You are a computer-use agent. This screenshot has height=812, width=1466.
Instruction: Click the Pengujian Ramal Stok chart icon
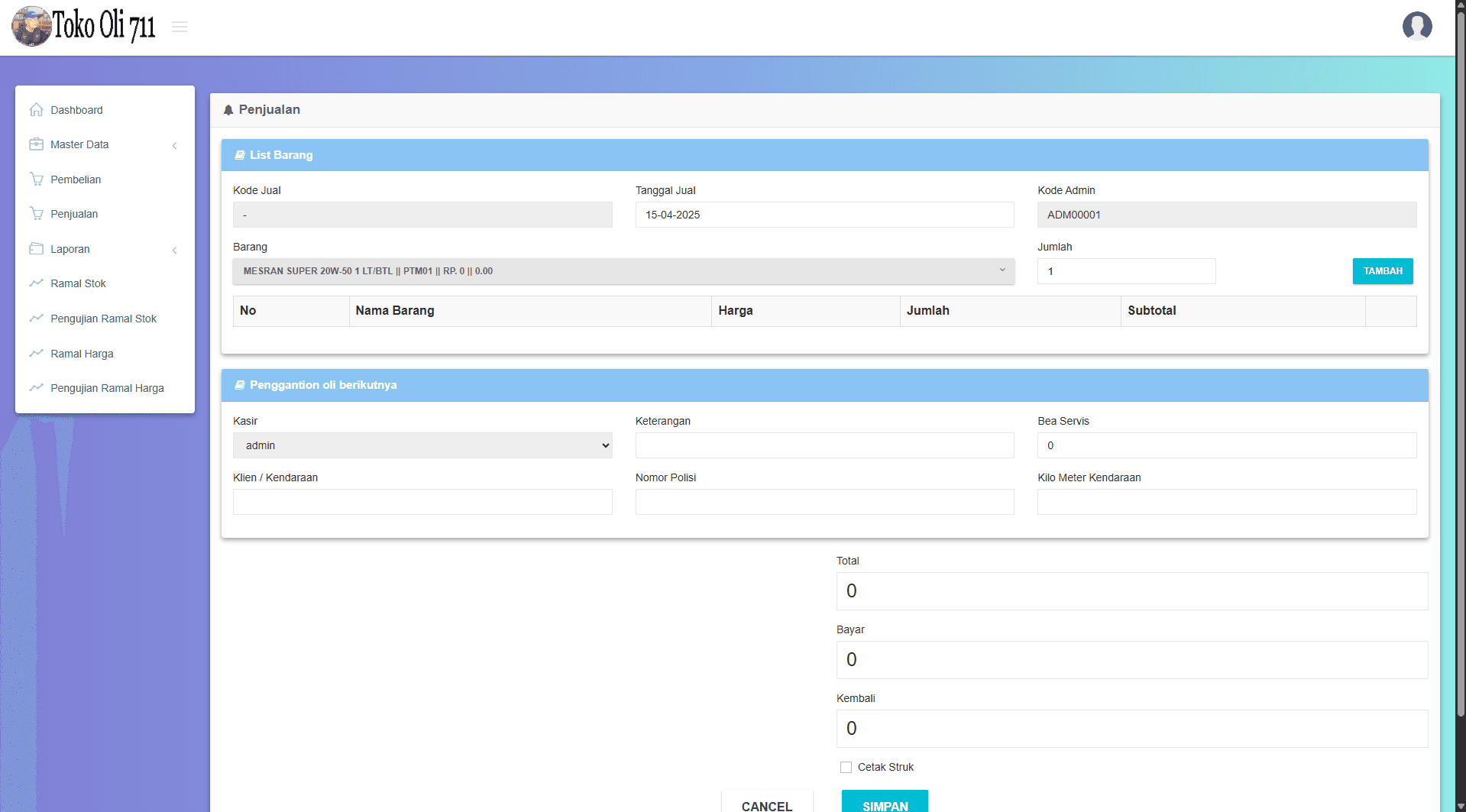coord(36,319)
